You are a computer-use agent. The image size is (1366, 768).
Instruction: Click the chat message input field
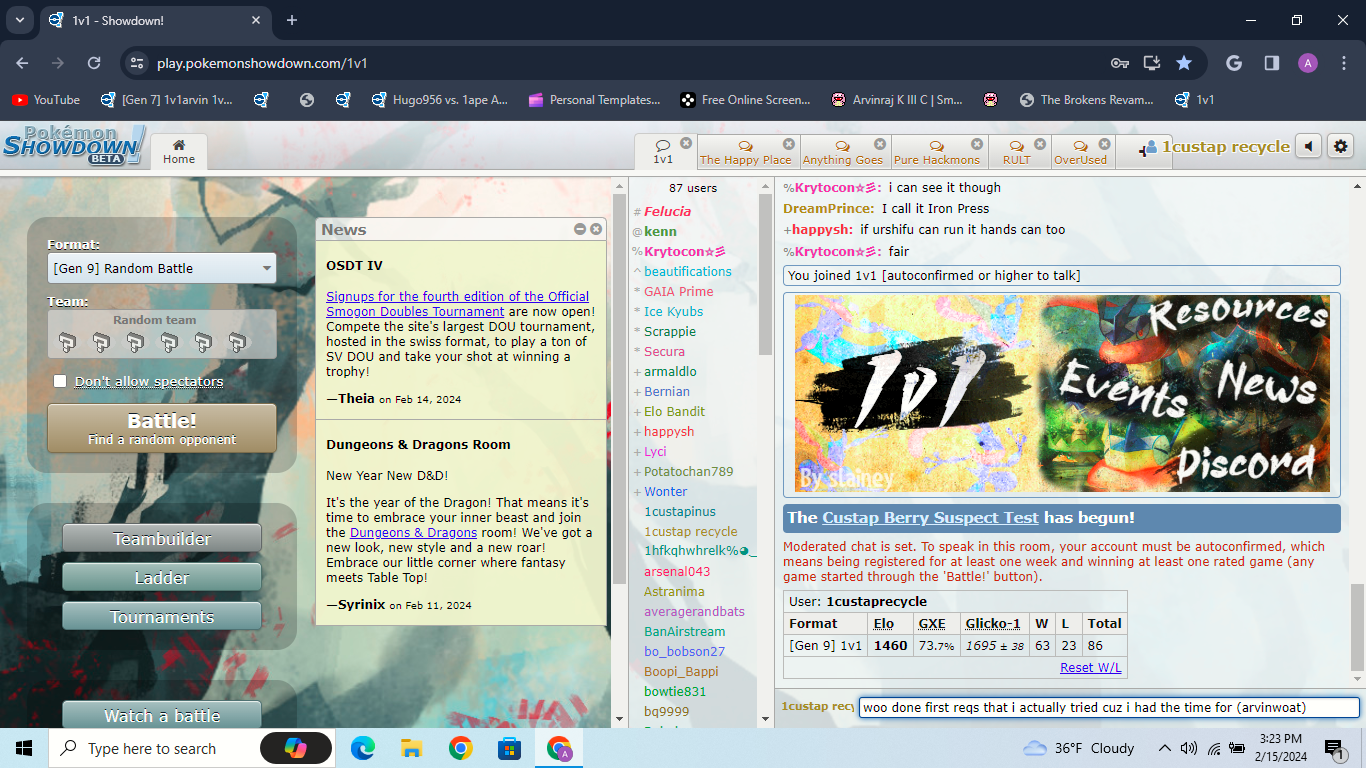pyautogui.click(x=1109, y=707)
